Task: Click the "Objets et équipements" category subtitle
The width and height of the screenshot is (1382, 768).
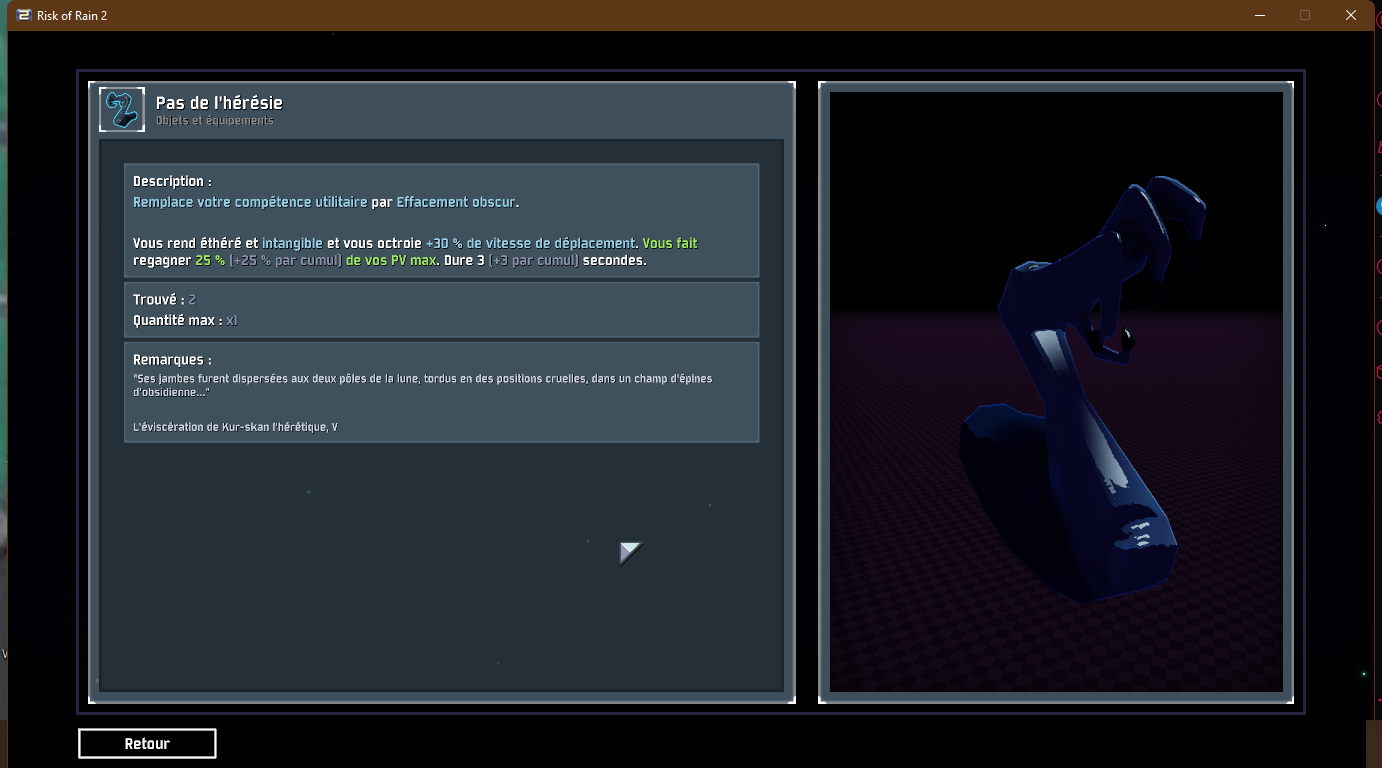Action: coord(214,121)
